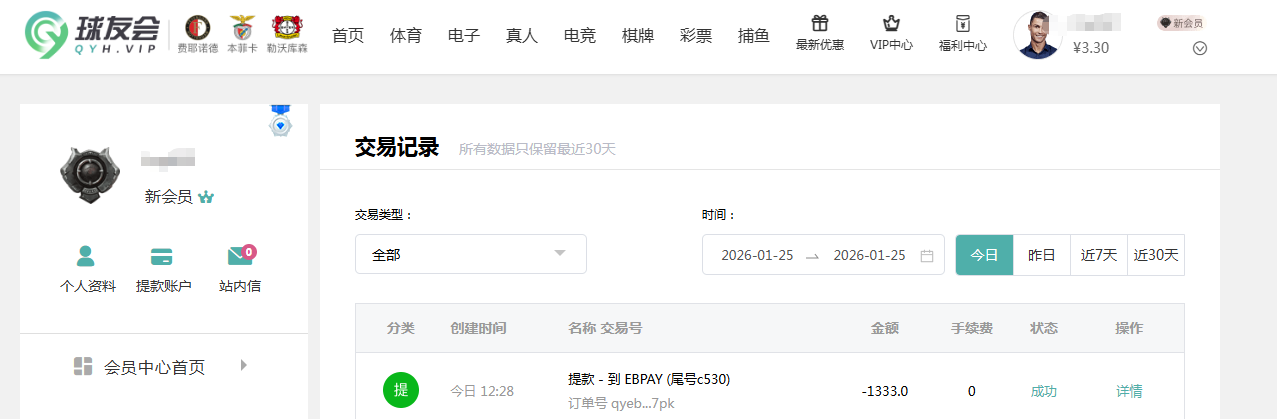Click the 交易记录 heading
Screen dimensions: 1277x419
pos(397,148)
